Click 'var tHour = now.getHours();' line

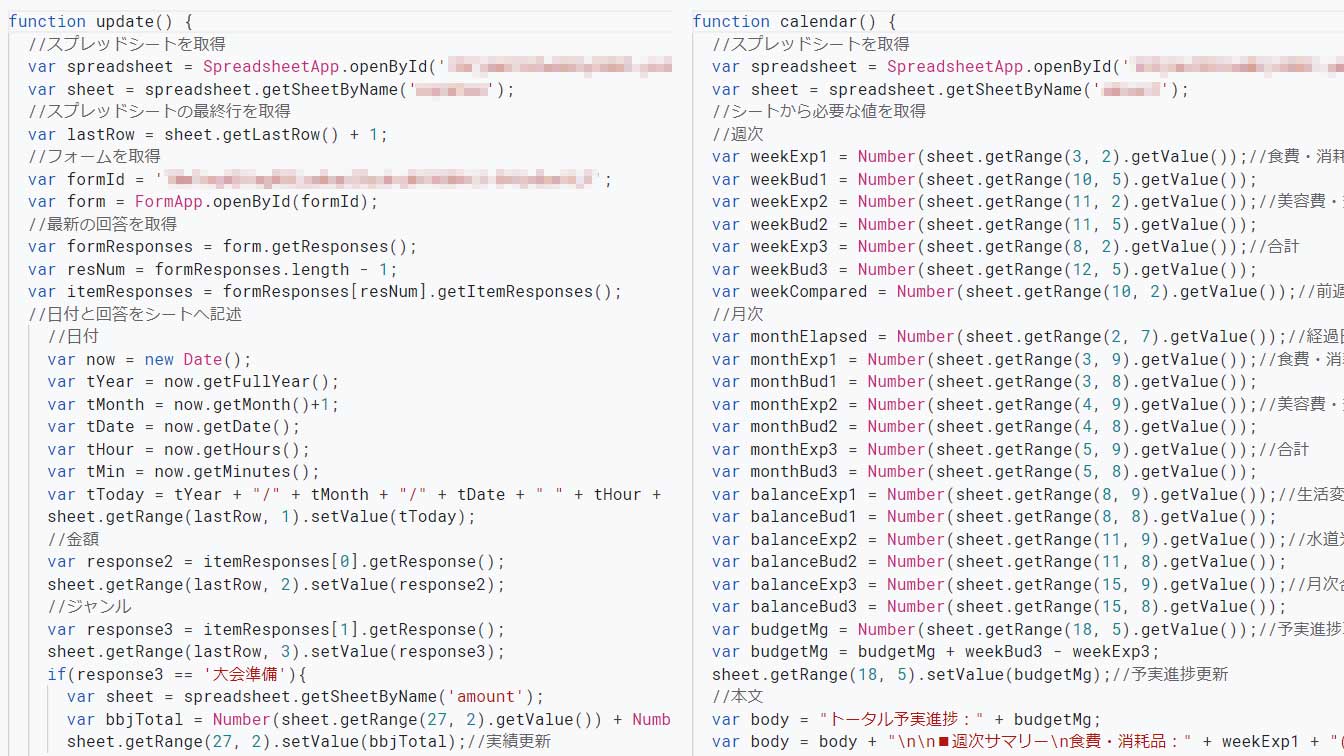[179, 449]
